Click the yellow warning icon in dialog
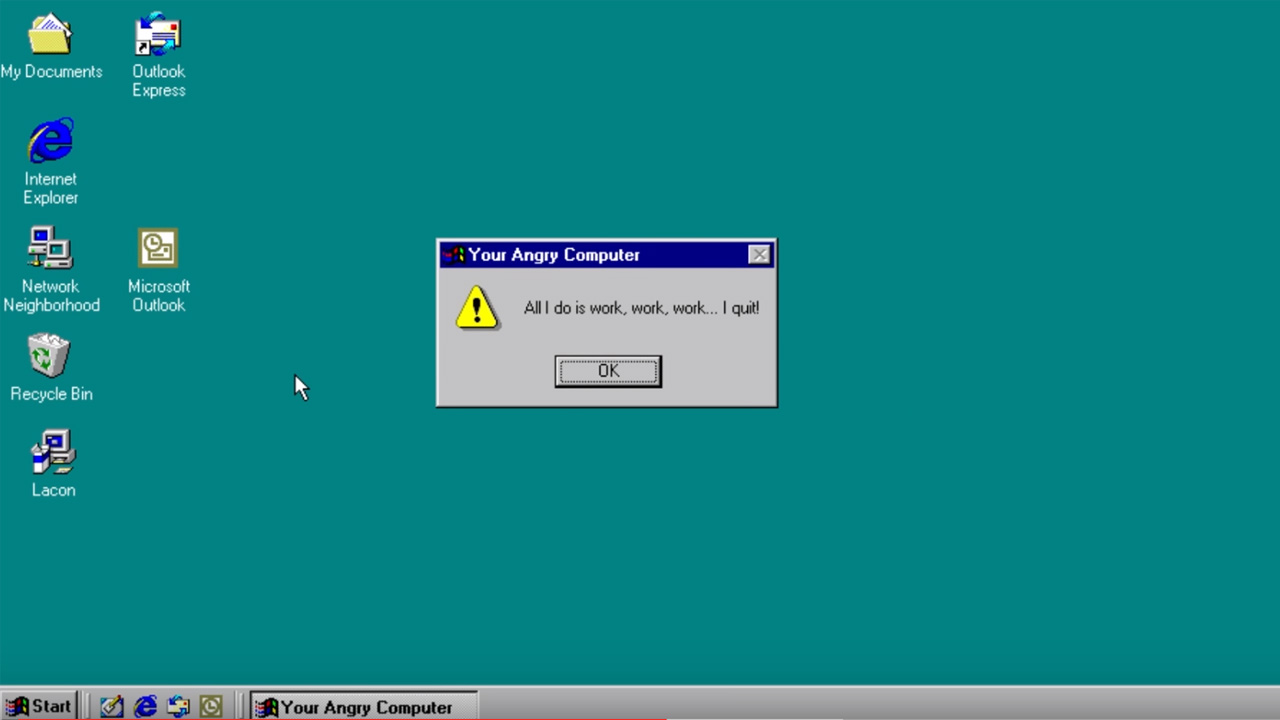The width and height of the screenshot is (1280, 720). (476, 308)
